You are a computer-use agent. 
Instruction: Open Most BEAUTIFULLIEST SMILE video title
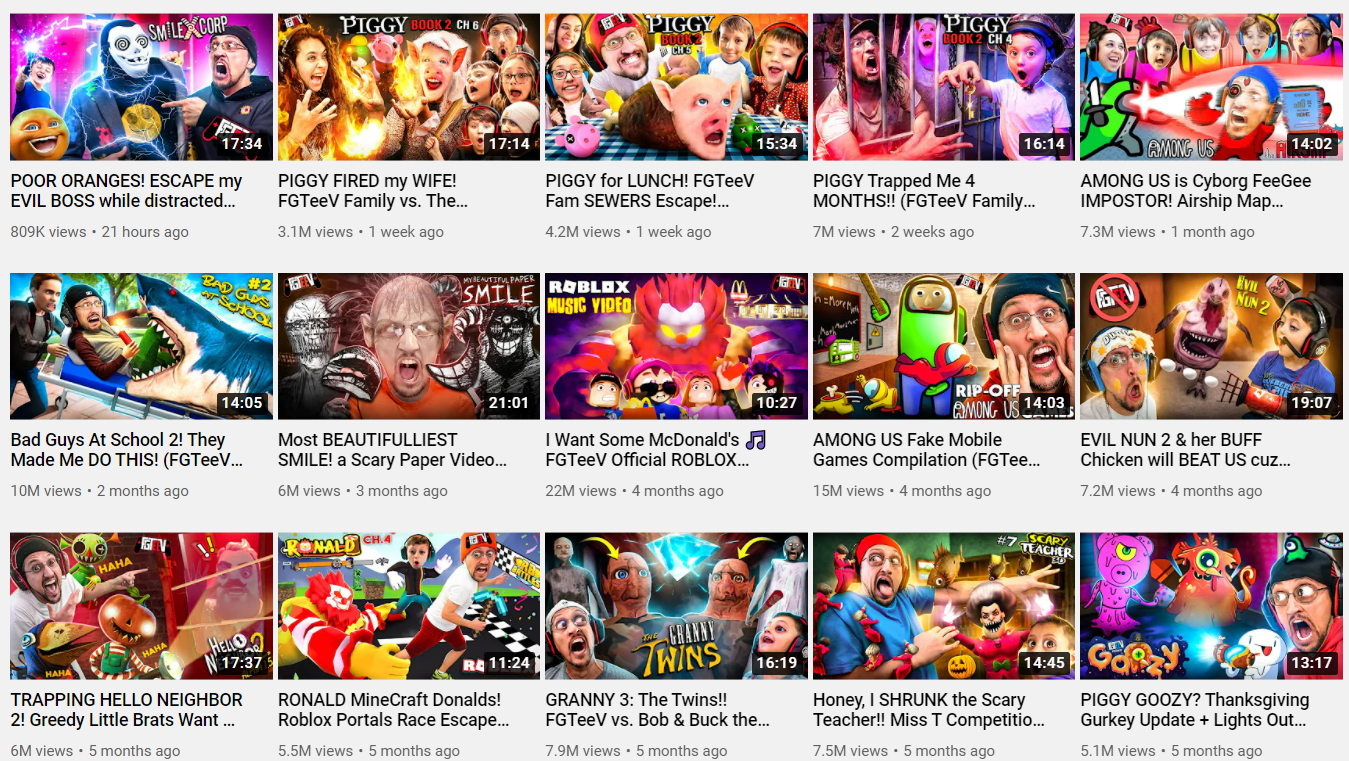[393, 450]
